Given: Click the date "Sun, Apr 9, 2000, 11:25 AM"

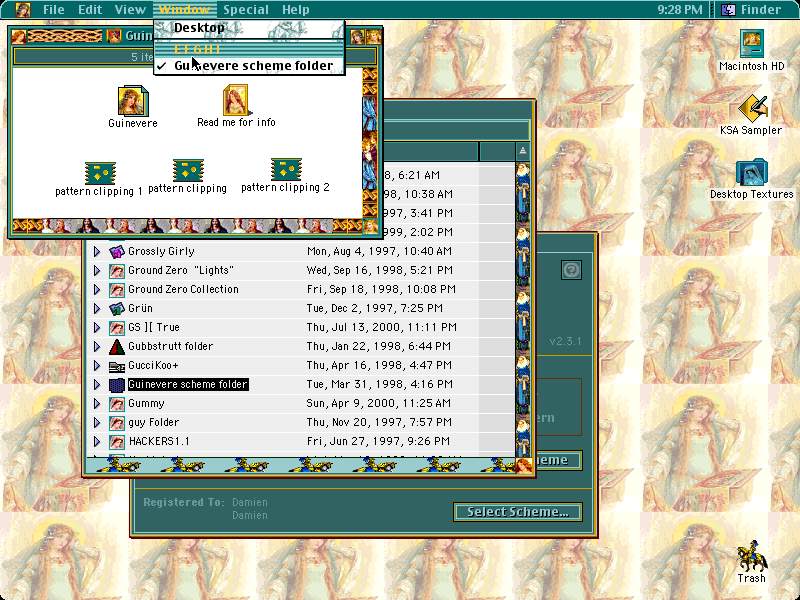Looking at the screenshot, I should pyautogui.click(x=378, y=404).
